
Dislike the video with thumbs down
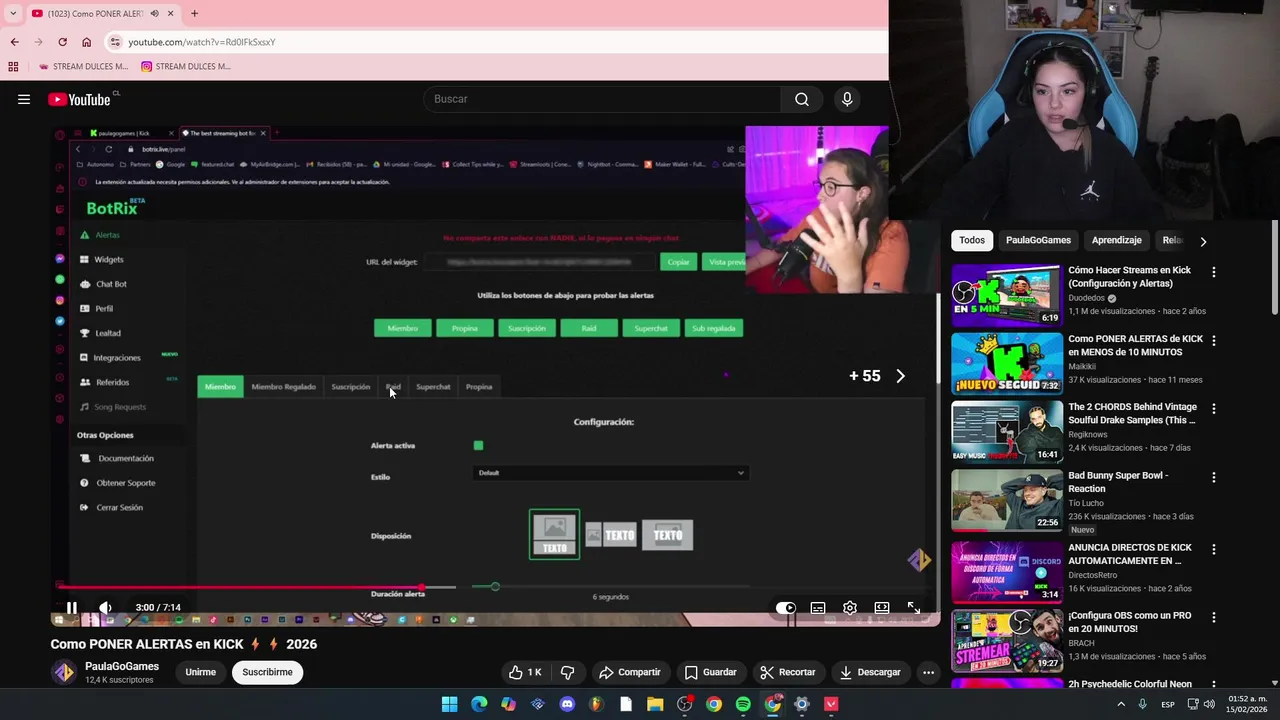pos(567,672)
